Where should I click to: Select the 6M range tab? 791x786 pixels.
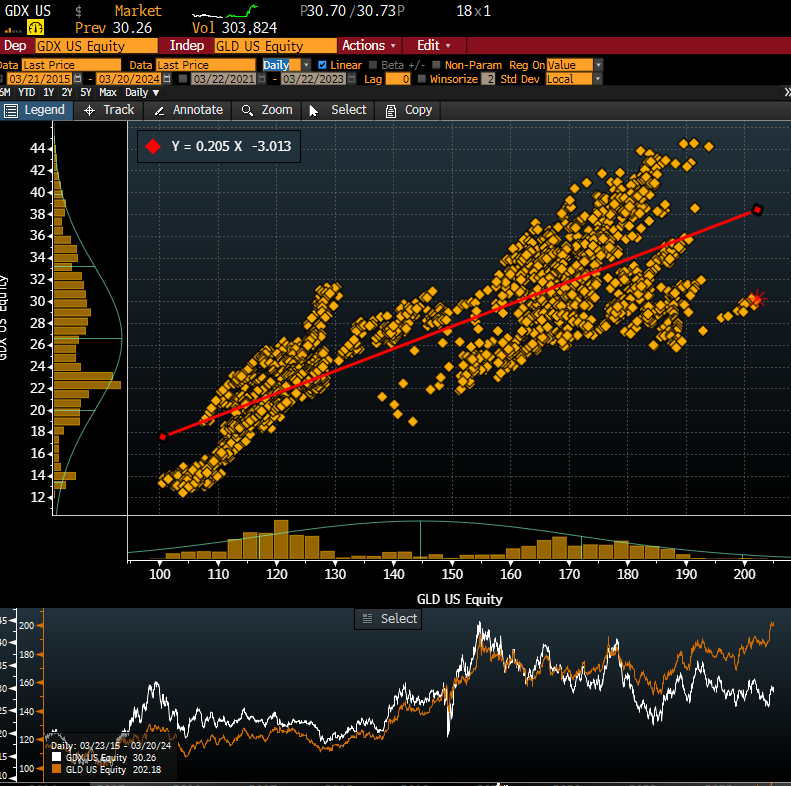[5, 92]
